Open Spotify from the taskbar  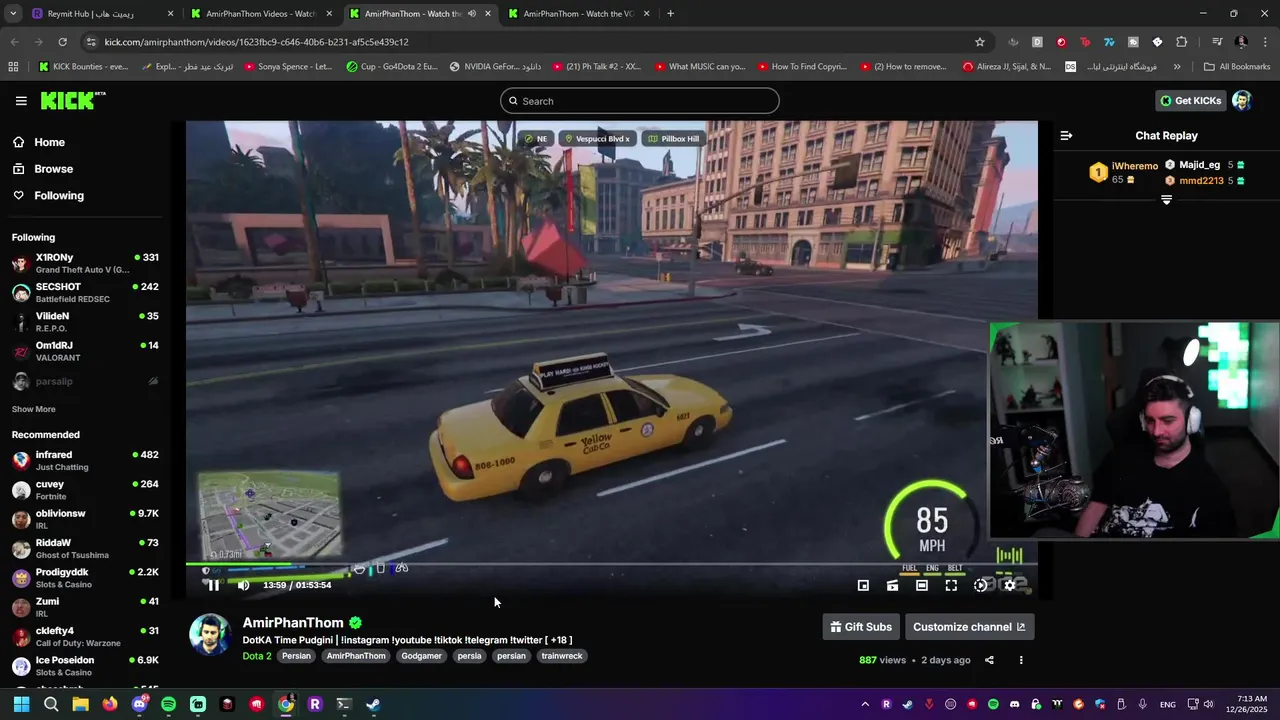168,704
